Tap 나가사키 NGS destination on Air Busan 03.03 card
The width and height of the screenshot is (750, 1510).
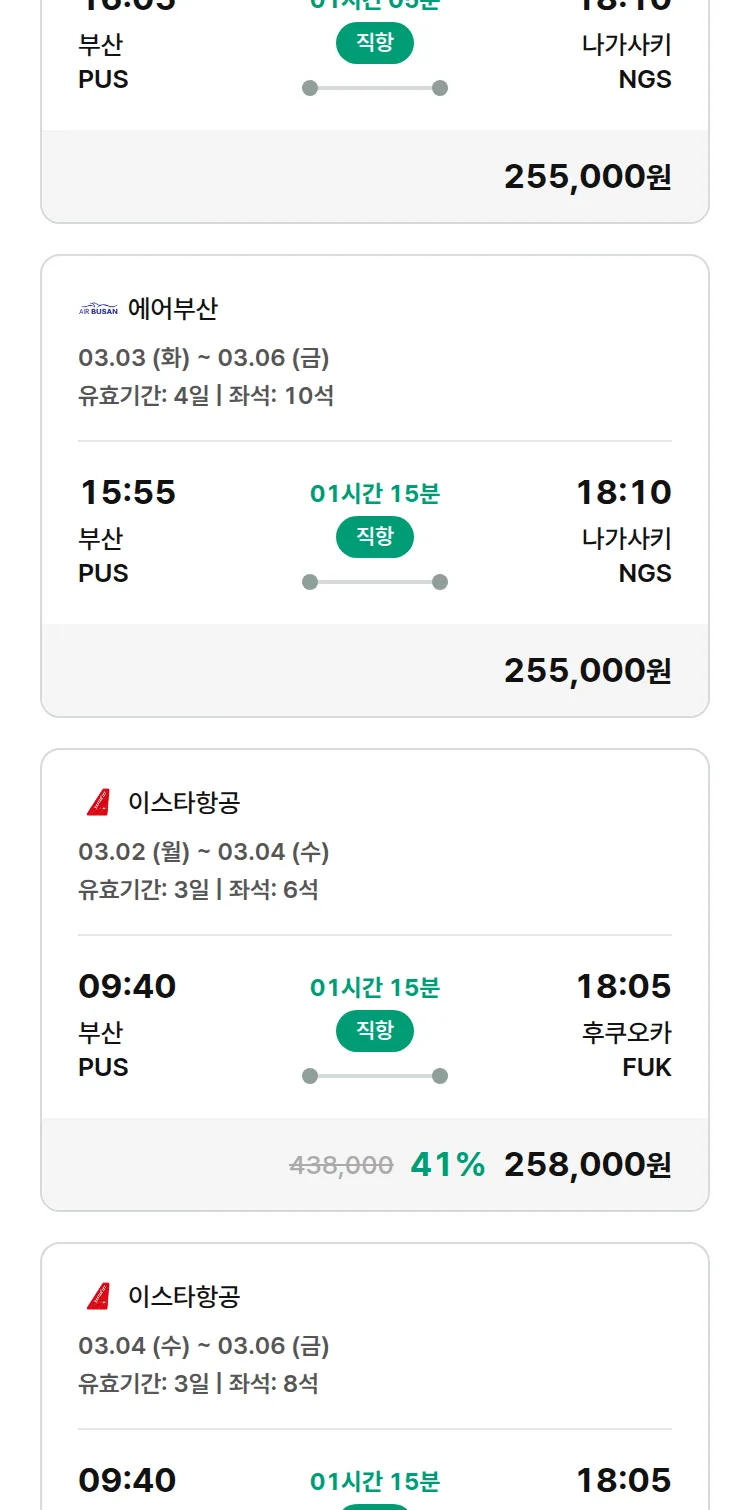[627, 555]
